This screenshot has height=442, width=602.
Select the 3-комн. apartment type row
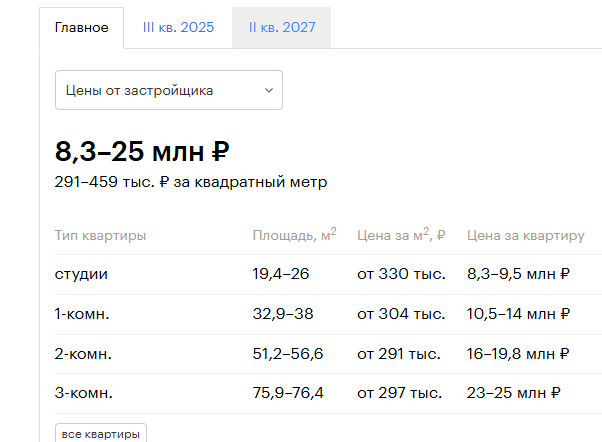[328, 394]
